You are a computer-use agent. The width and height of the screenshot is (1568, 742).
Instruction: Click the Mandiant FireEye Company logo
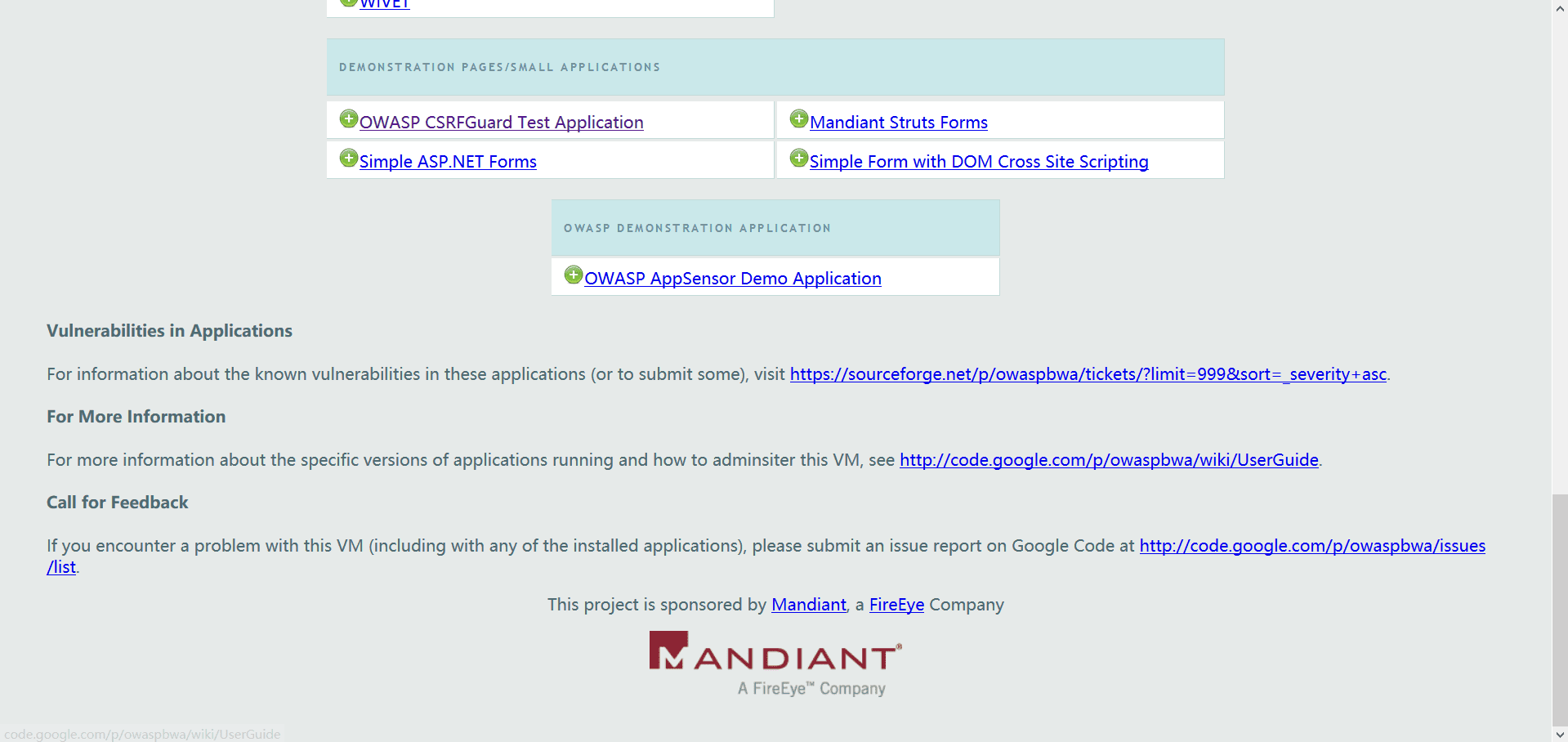pyautogui.click(x=775, y=663)
